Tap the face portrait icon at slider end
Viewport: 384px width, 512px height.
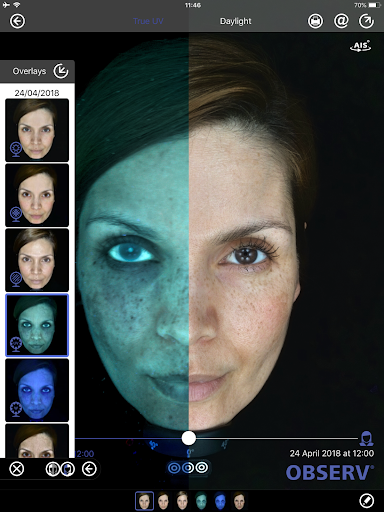366,438
